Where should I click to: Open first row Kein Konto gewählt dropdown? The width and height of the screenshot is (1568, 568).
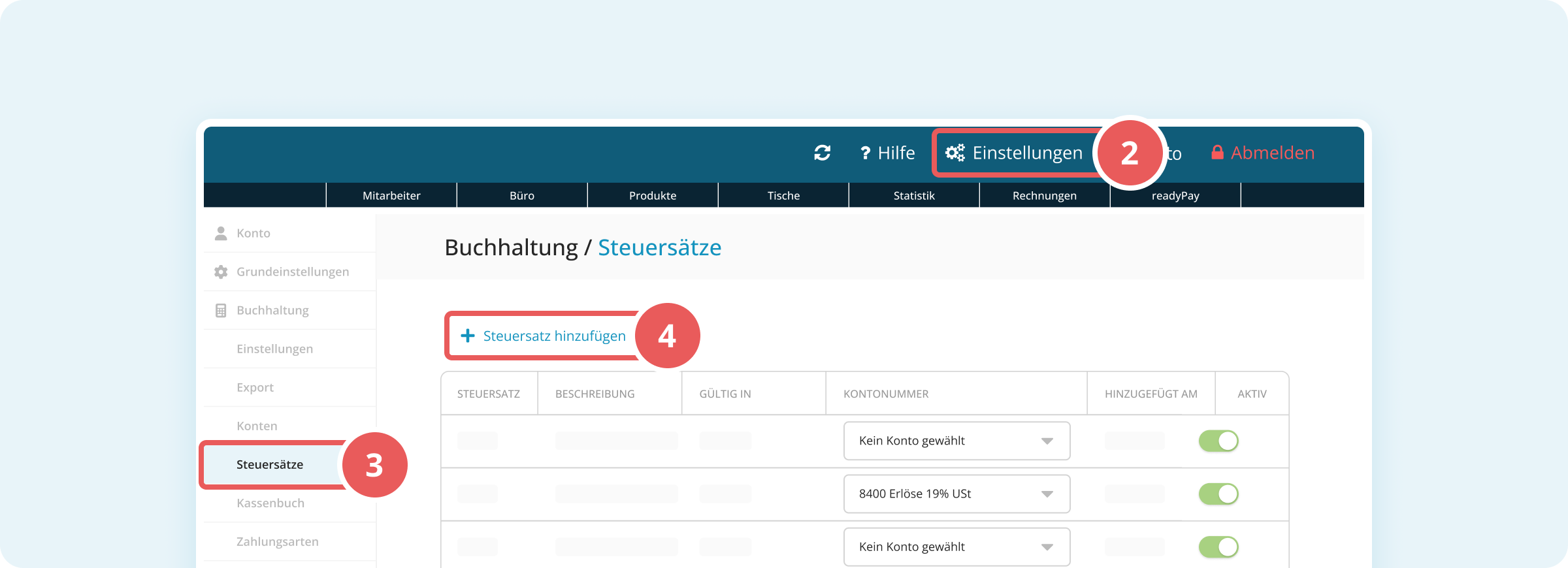tap(956, 441)
